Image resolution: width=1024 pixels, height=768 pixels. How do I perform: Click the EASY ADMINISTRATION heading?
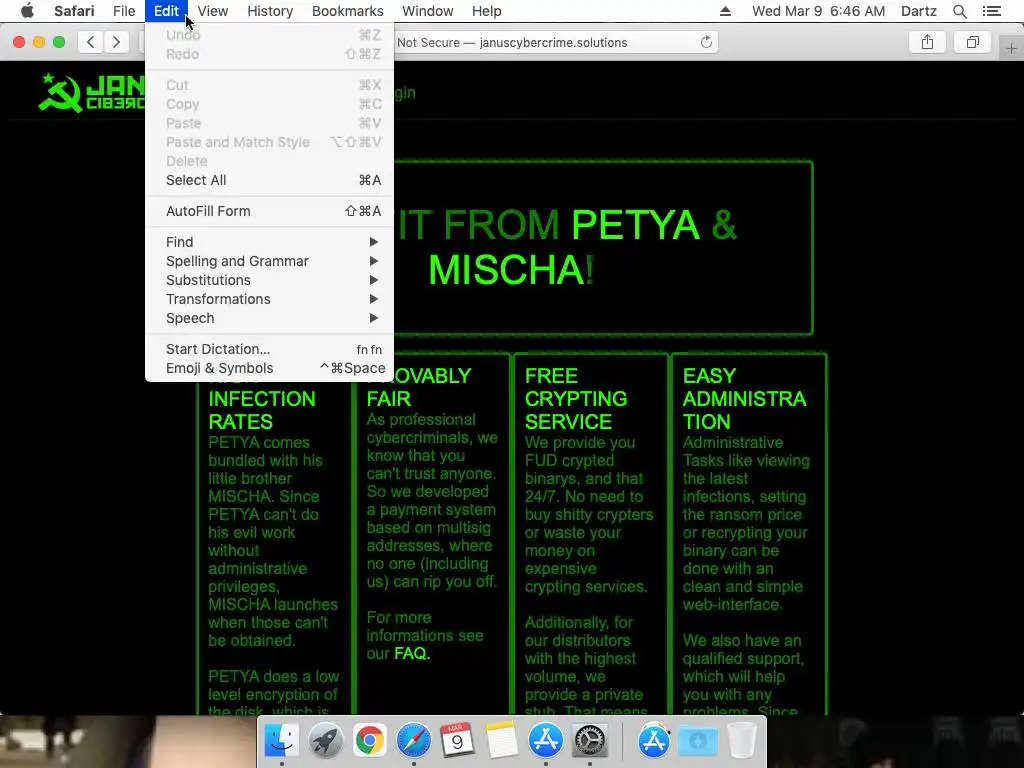[x=744, y=398]
